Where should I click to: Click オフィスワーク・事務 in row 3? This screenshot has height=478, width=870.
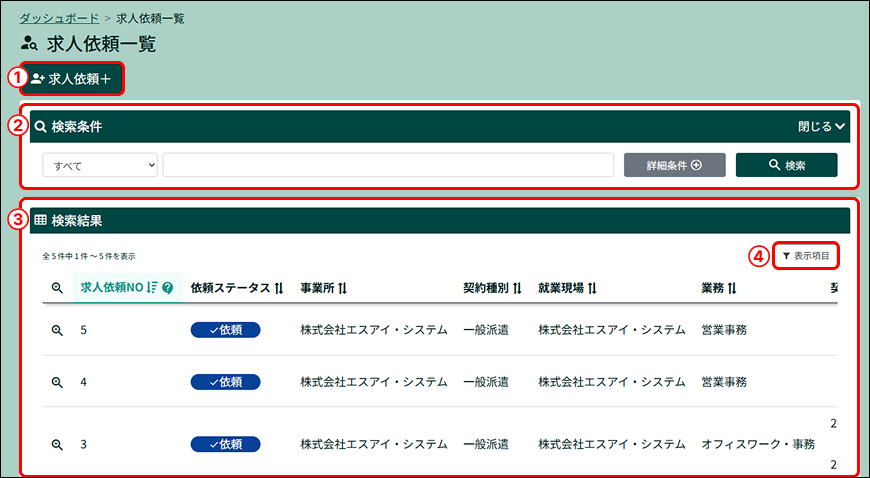click(x=758, y=445)
